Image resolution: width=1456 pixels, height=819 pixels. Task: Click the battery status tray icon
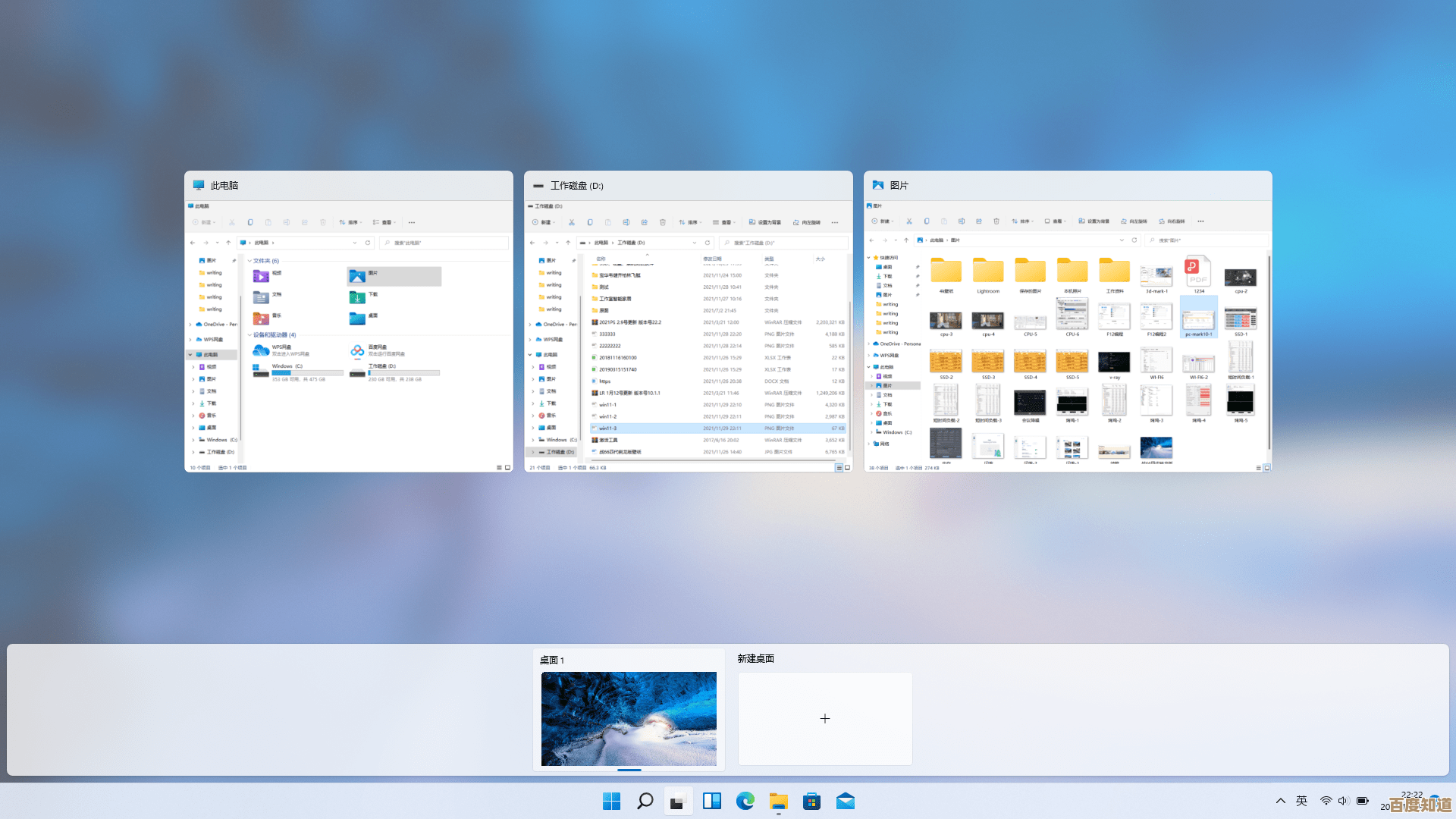tap(1363, 801)
